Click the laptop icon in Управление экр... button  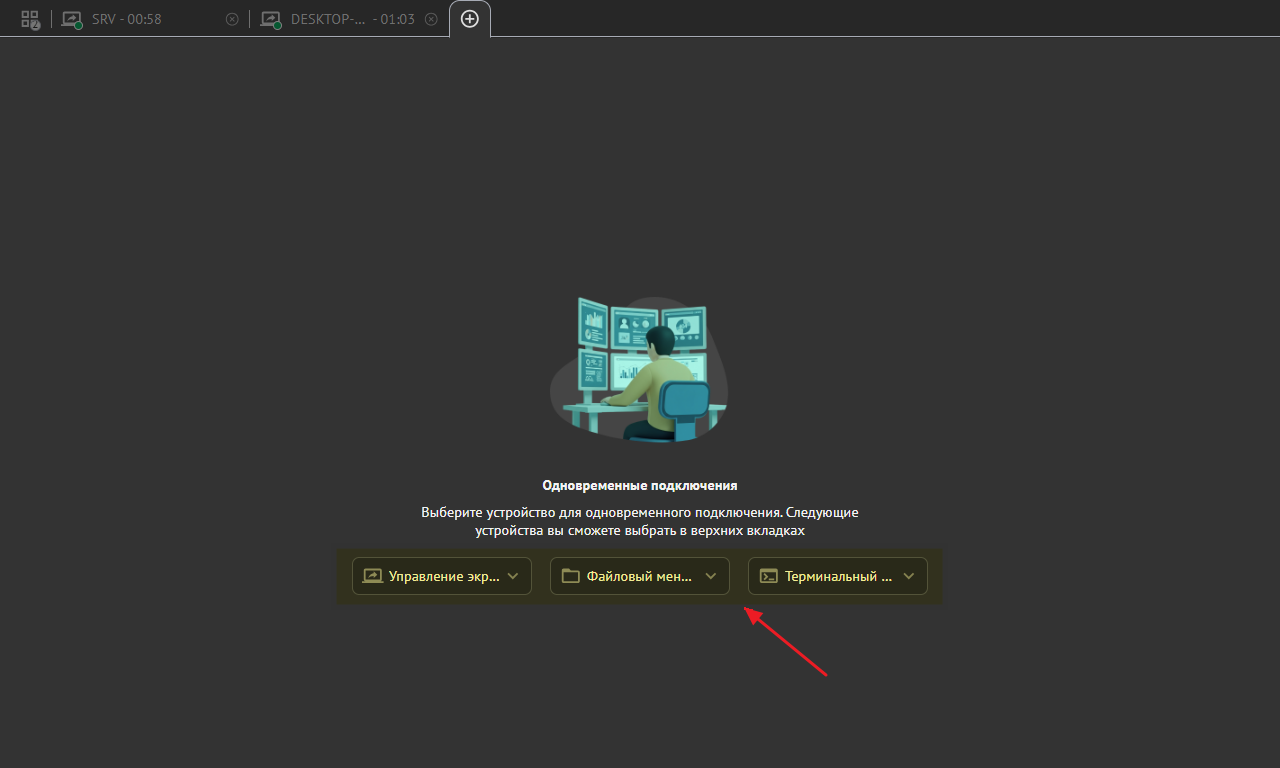pyautogui.click(x=372, y=576)
